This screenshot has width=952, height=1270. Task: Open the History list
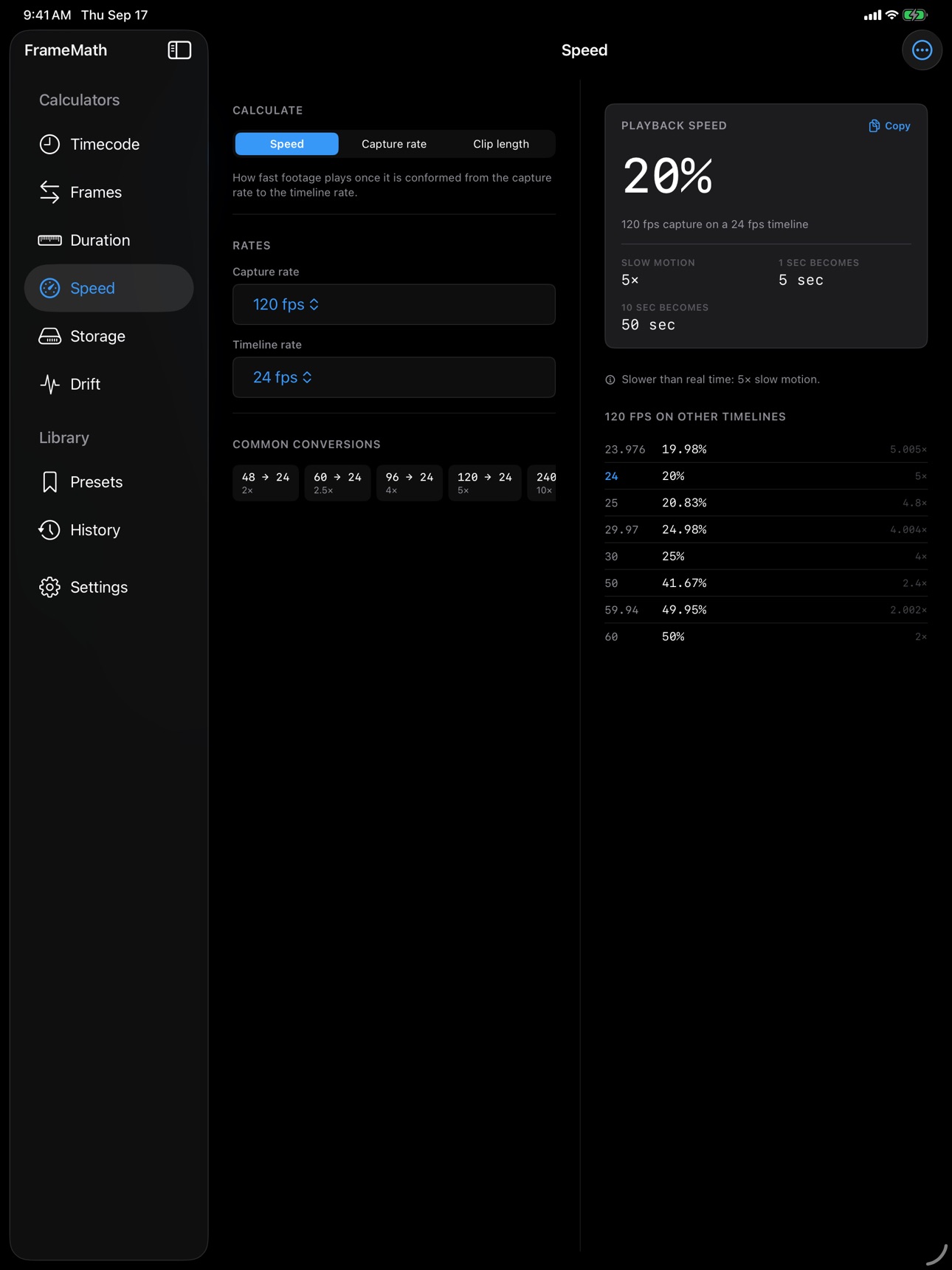(x=109, y=530)
